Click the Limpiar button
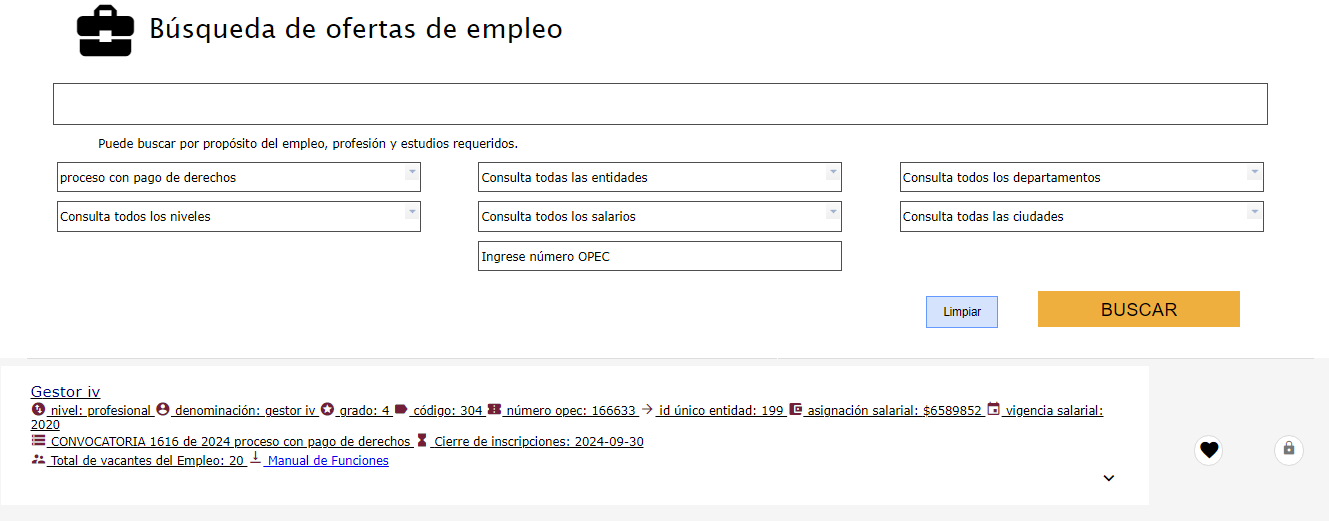This screenshot has height=521, width=1329. 961,312
